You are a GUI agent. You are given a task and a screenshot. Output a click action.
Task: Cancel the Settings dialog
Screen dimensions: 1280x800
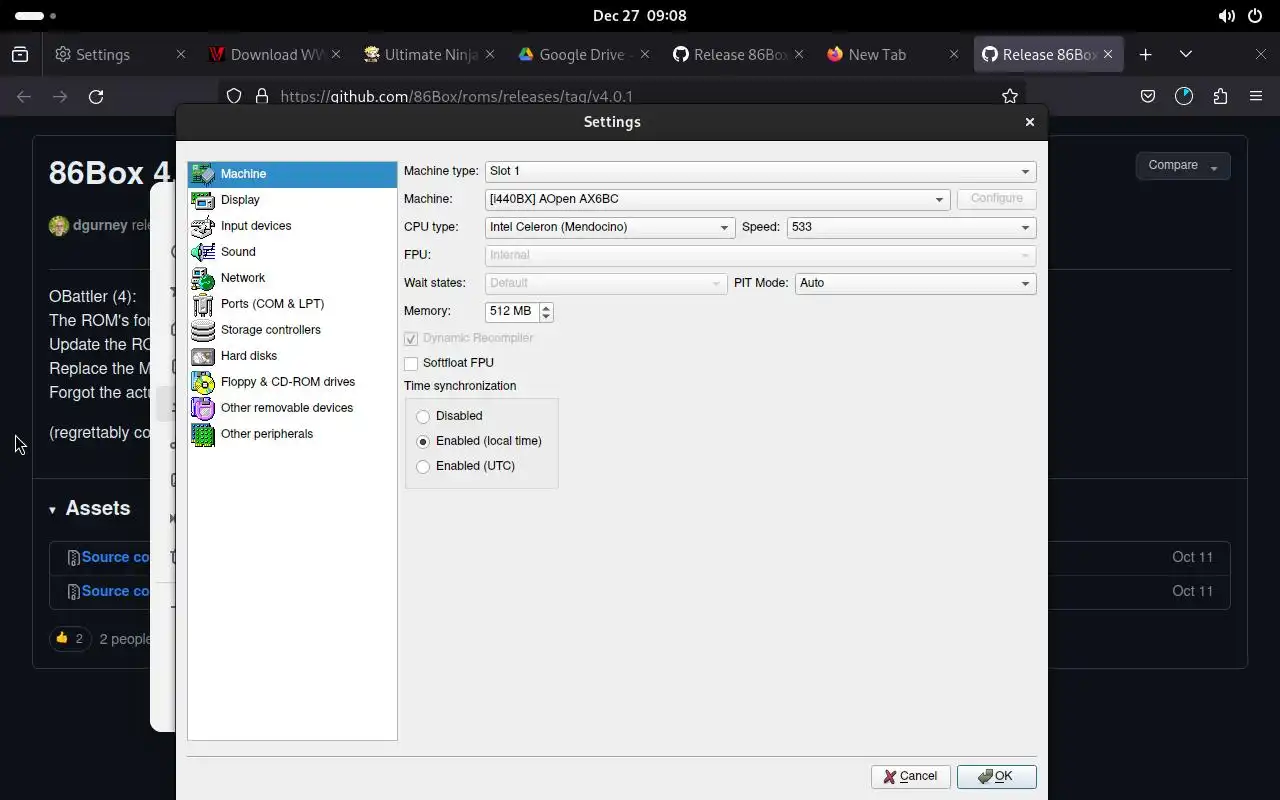[x=910, y=777]
